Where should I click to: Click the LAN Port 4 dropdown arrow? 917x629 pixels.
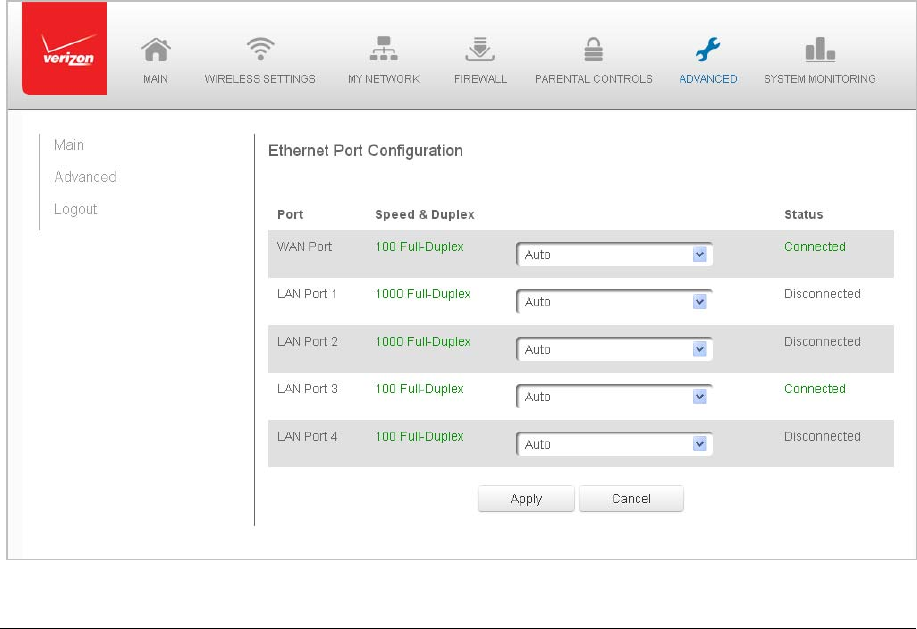tap(699, 444)
